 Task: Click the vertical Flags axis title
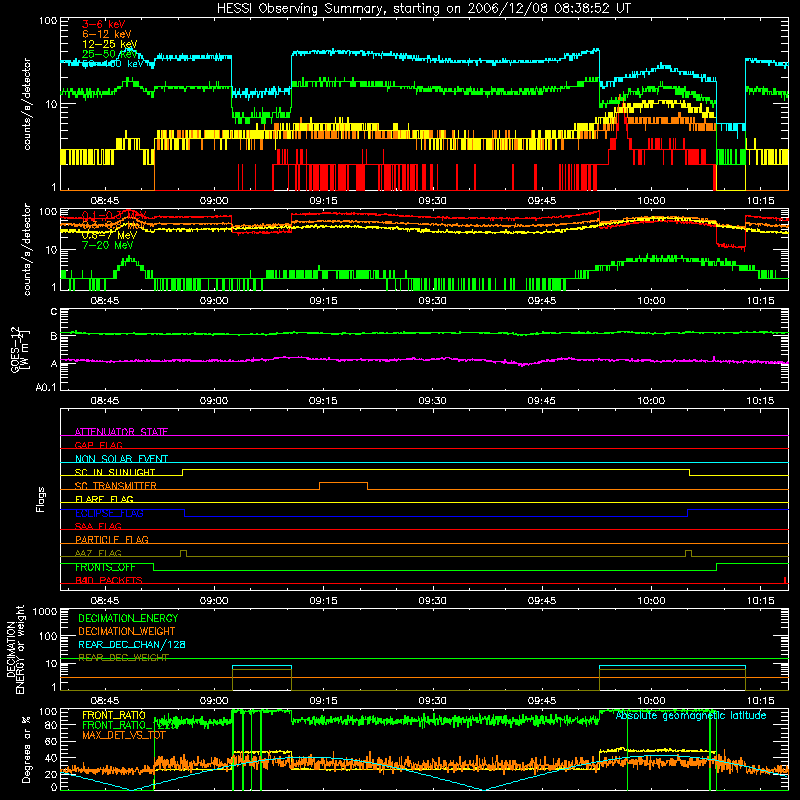41,499
